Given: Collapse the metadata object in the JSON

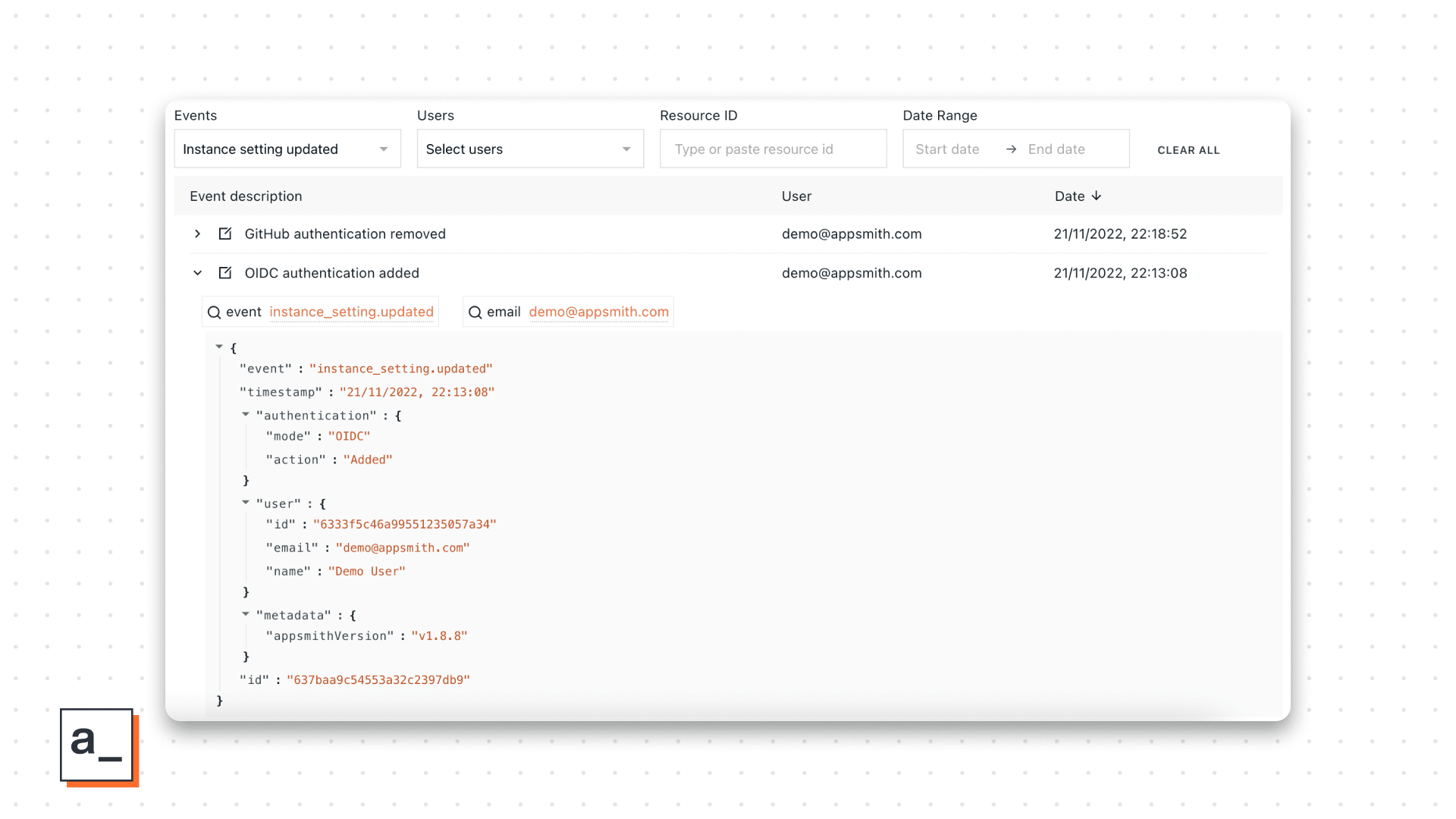Looking at the screenshot, I should [245, 614].
